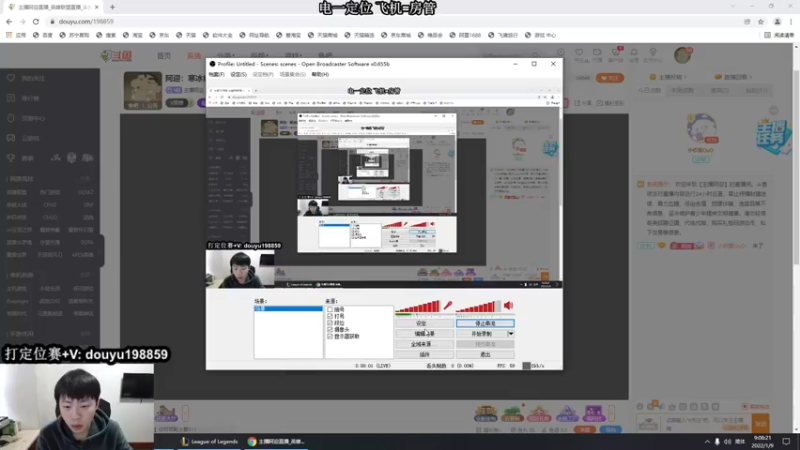Select the highlighted scene in the OBS scenes list
Image resolution: width=800 pixels, height=450 pixels.
tap(288, 309)
